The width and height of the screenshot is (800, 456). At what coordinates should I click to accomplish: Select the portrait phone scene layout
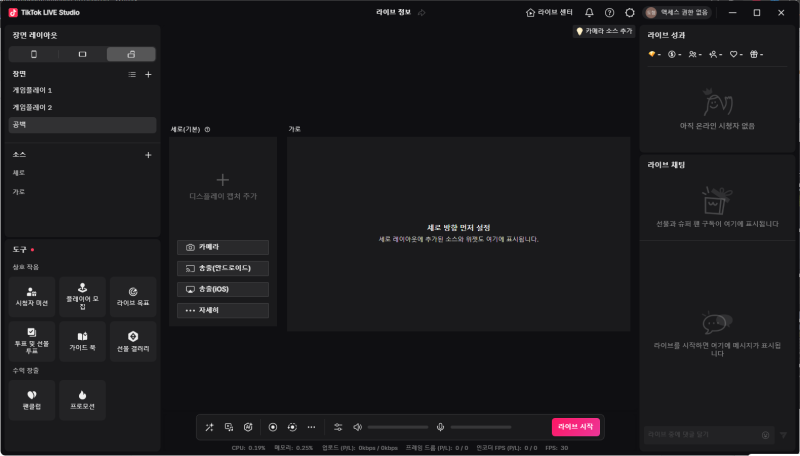34,54
